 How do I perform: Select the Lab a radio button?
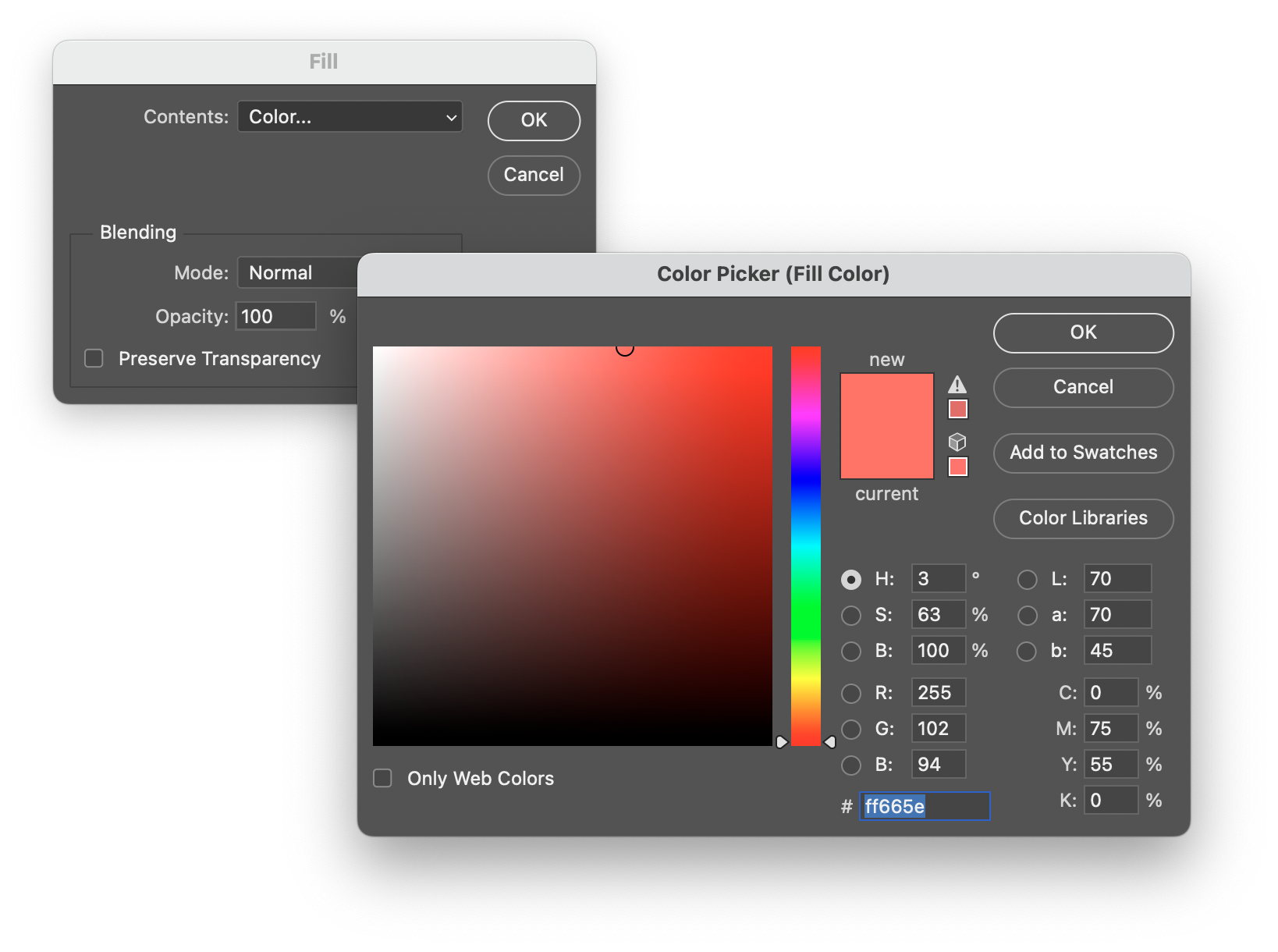pyautogui.click(x=1028, y=616)
